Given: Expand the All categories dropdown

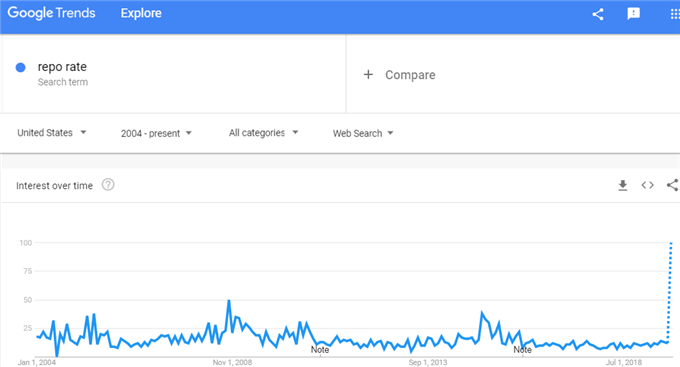Looking at the screenshot, I should [x=263, y=133].
